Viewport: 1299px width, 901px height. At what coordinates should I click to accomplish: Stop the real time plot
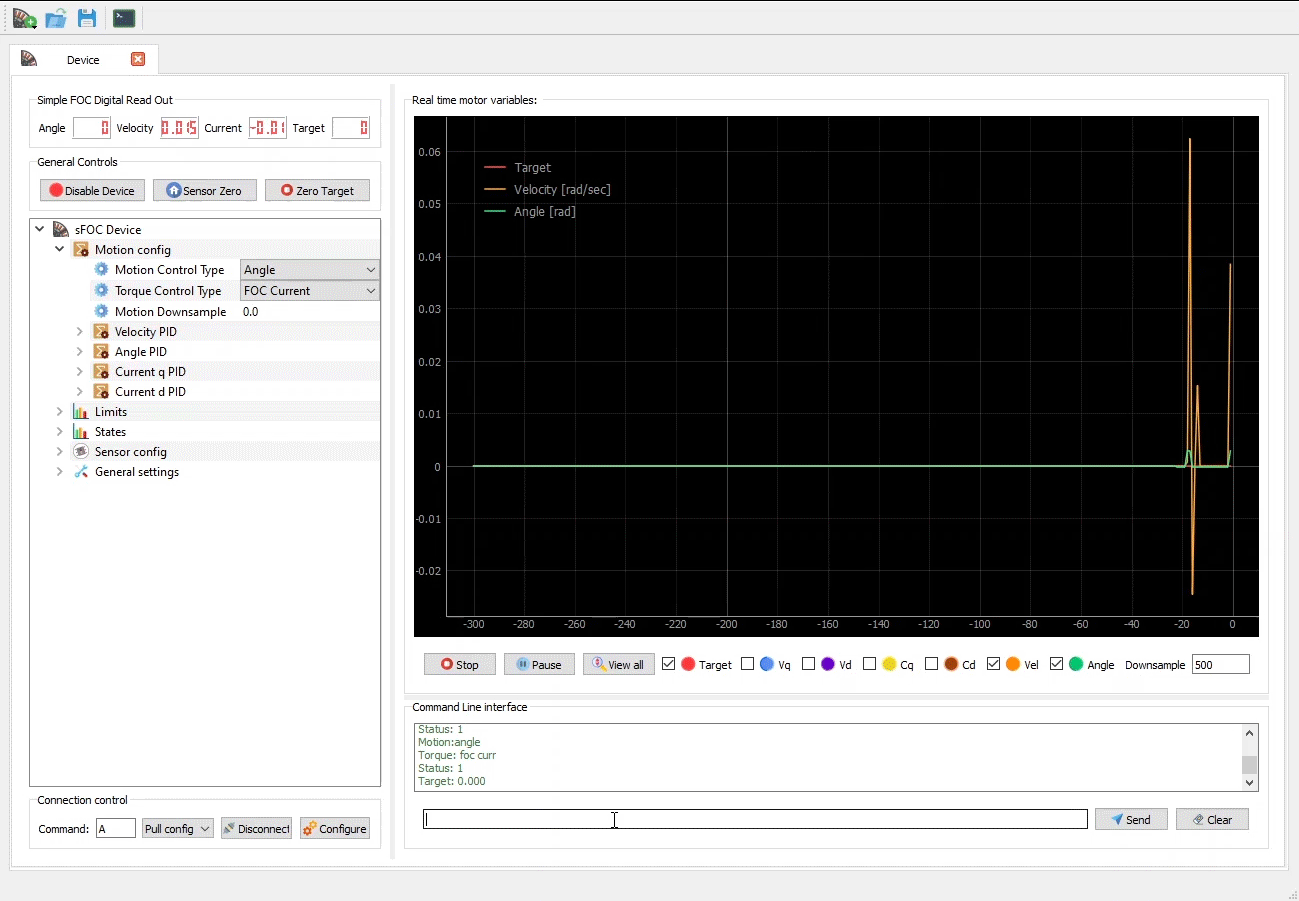pyautogui.click(x=460, y=664)
